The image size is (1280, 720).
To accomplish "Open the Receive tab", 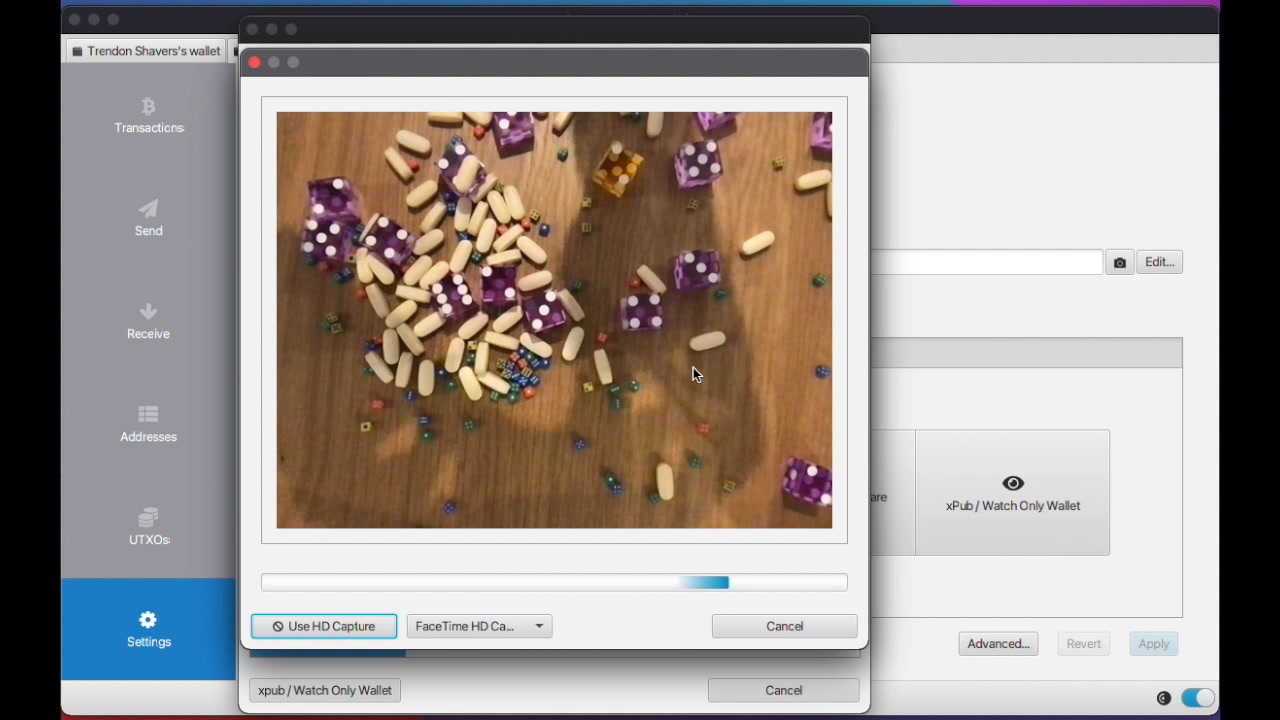I will (x=148, y=321).
